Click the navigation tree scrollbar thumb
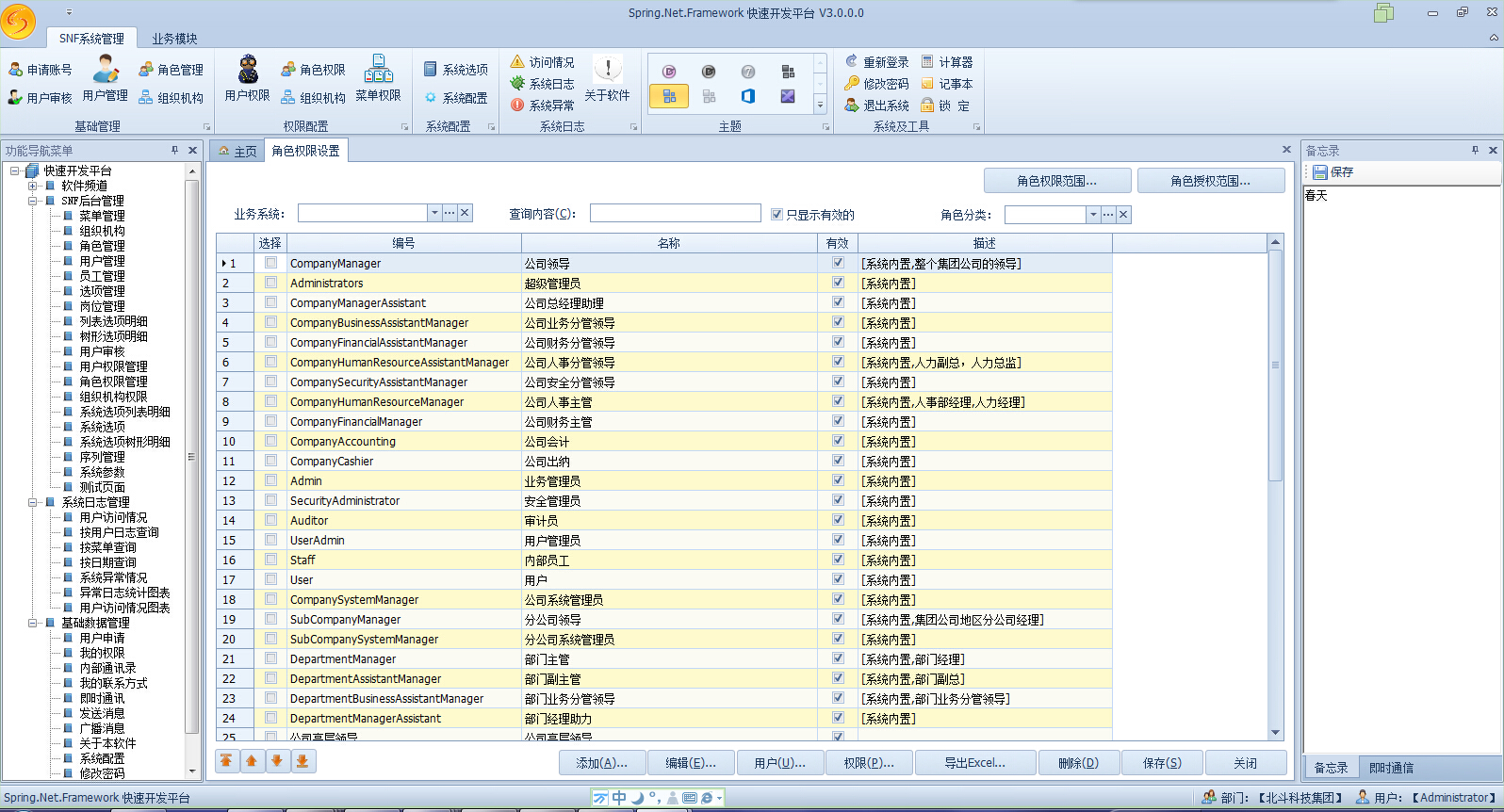Screen dimensions: 1504x812 point(192,456)
